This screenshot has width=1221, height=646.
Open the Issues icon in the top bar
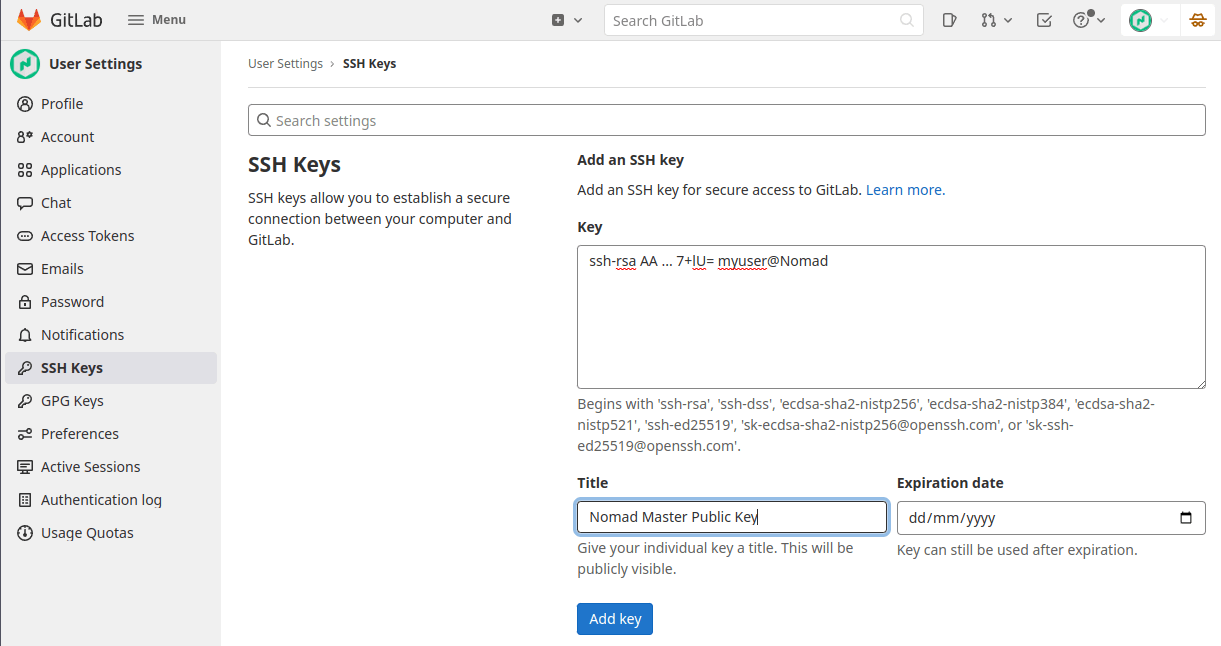[x=948, y=19]
